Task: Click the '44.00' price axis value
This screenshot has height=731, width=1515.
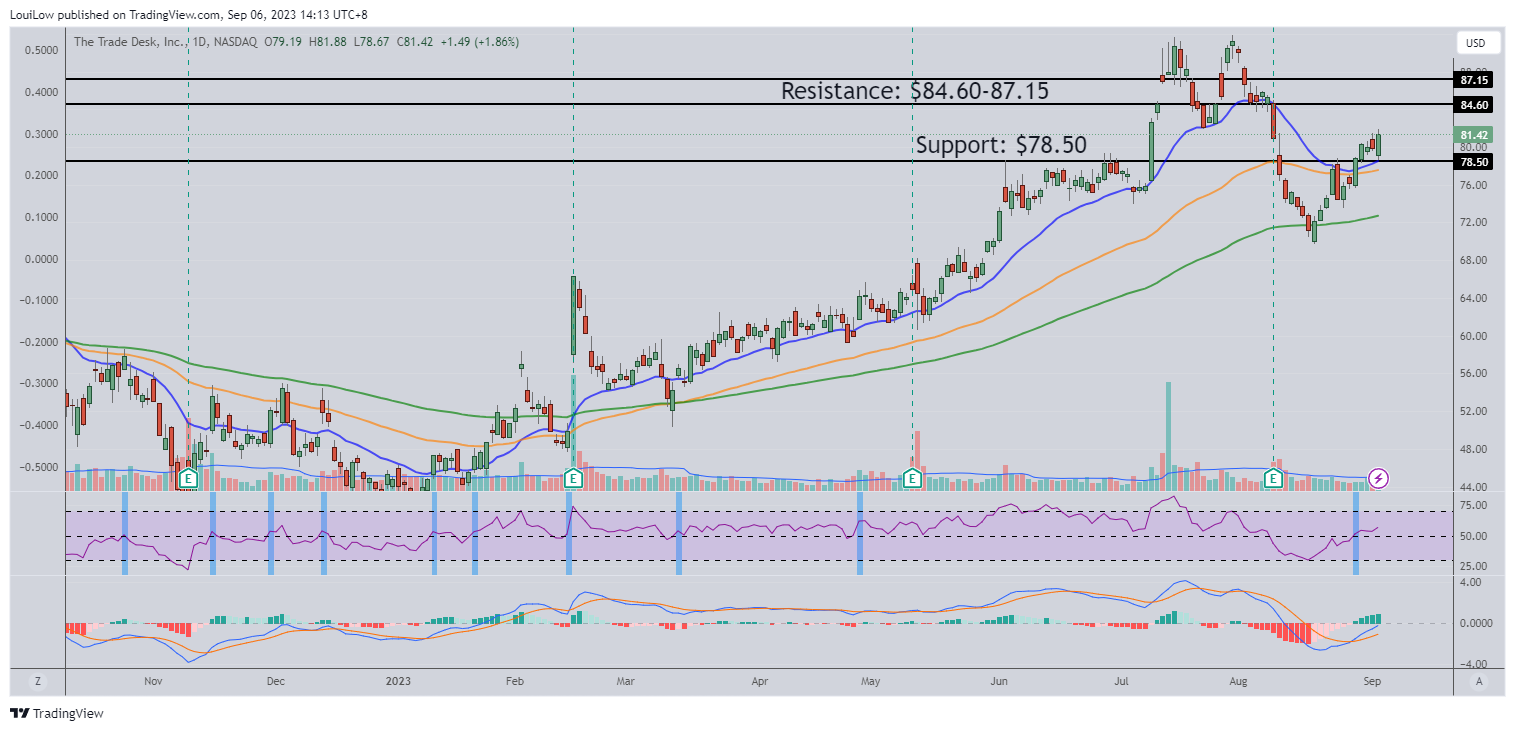Action: pyautogui.click(x=1474, y=488)
